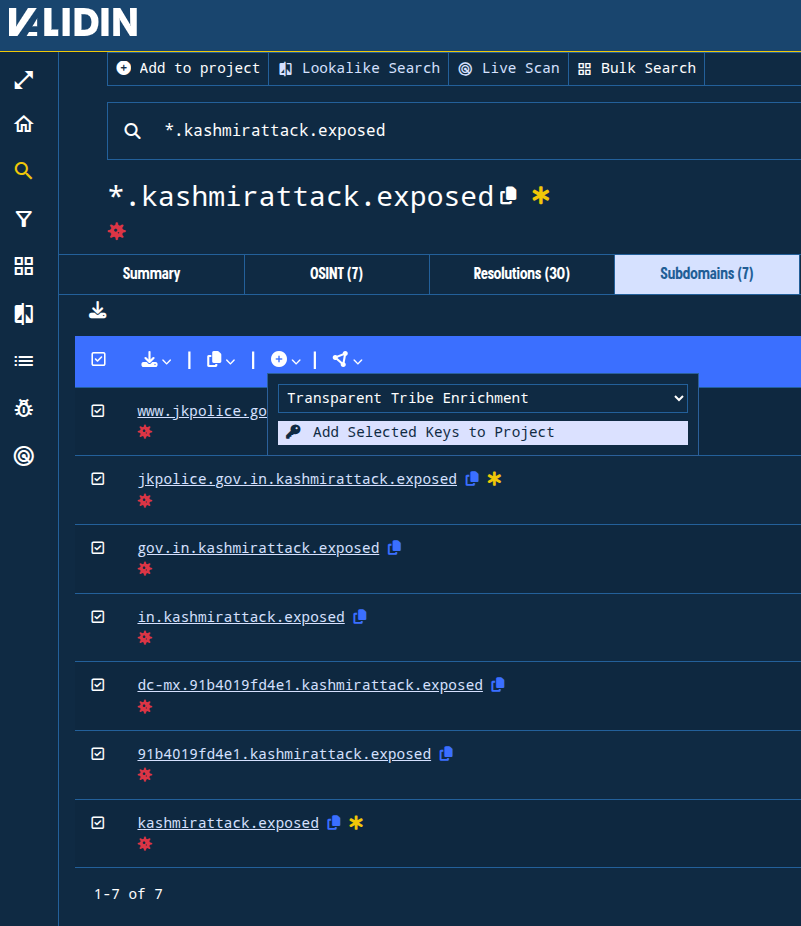Open the list sidebar icon

(24, 361)
